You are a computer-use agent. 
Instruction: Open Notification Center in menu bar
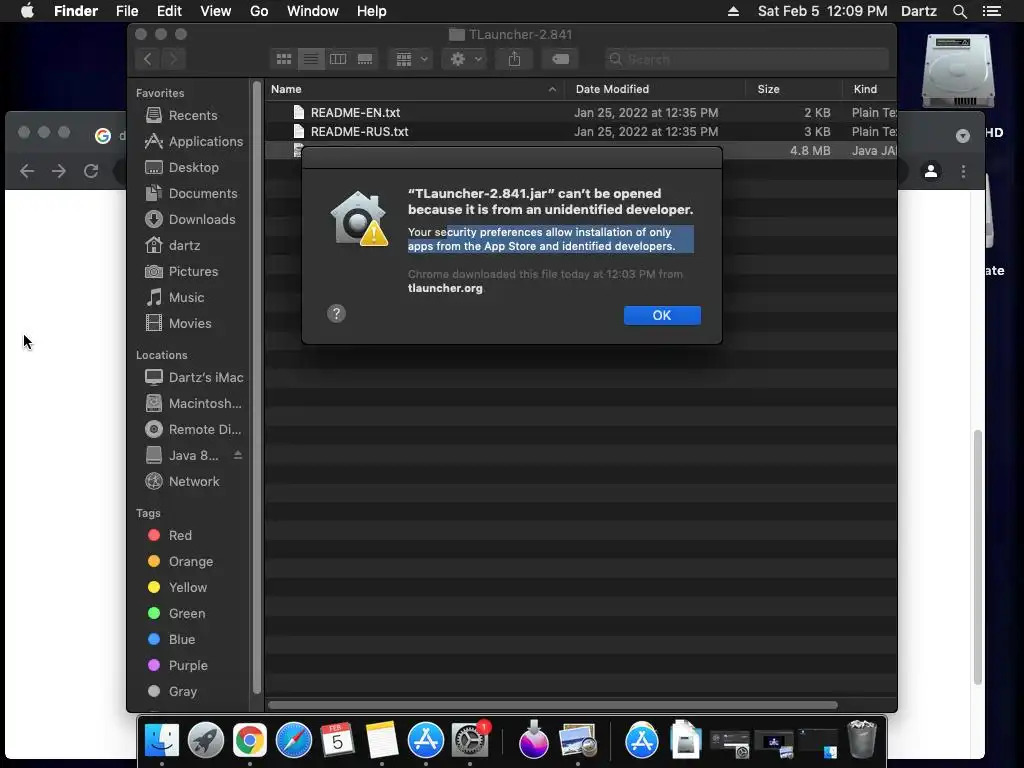pos(992,11)
